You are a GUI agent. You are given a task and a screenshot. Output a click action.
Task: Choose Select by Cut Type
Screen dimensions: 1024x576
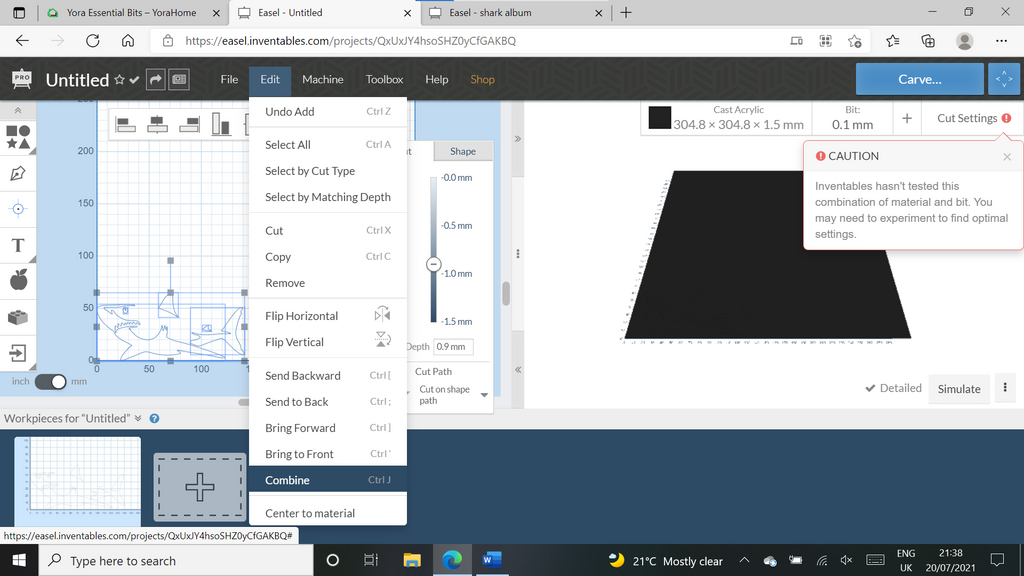328,171
